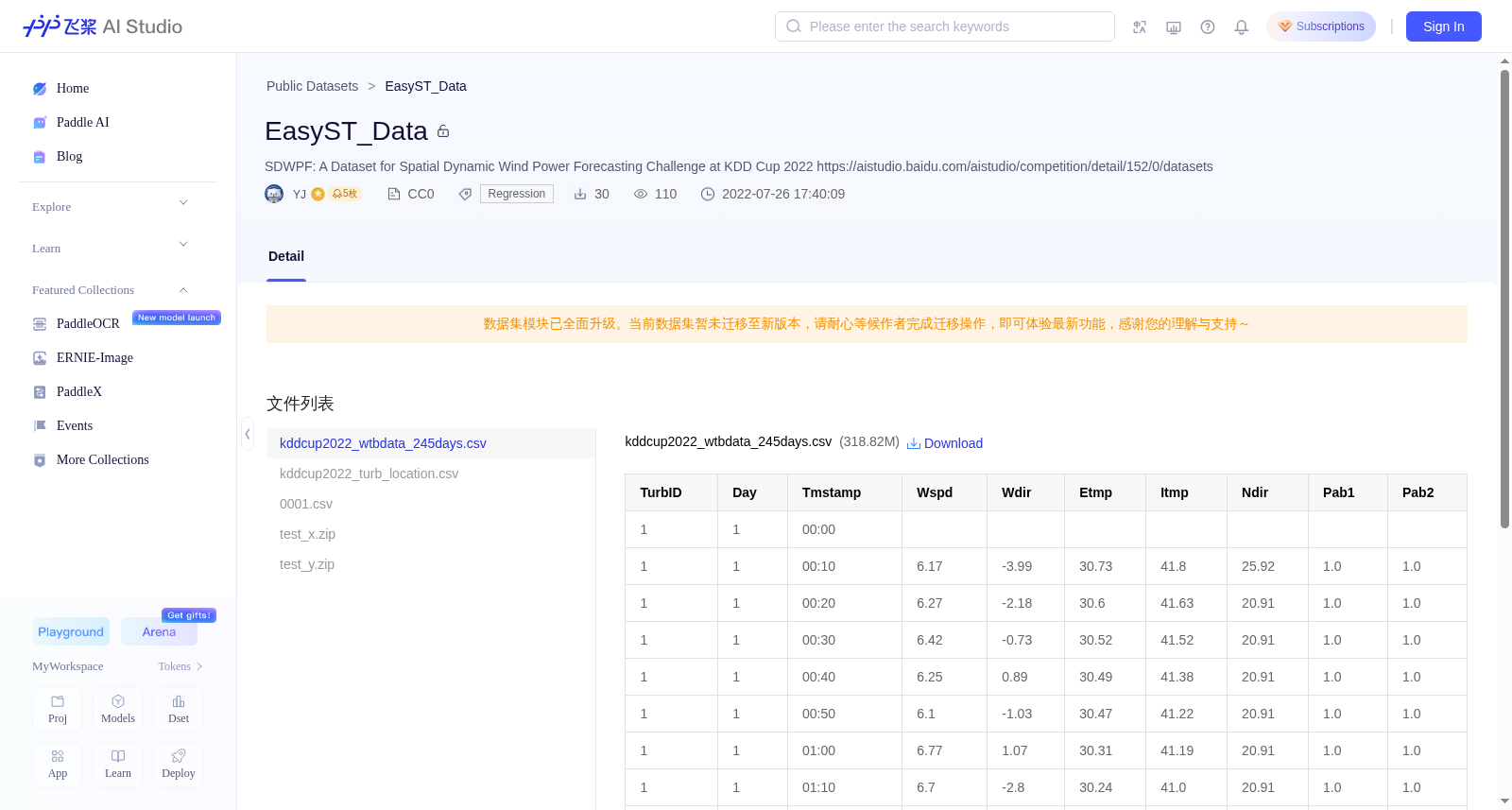Click the Wspd column header
Screen dimensions: 1512x810
945,492
